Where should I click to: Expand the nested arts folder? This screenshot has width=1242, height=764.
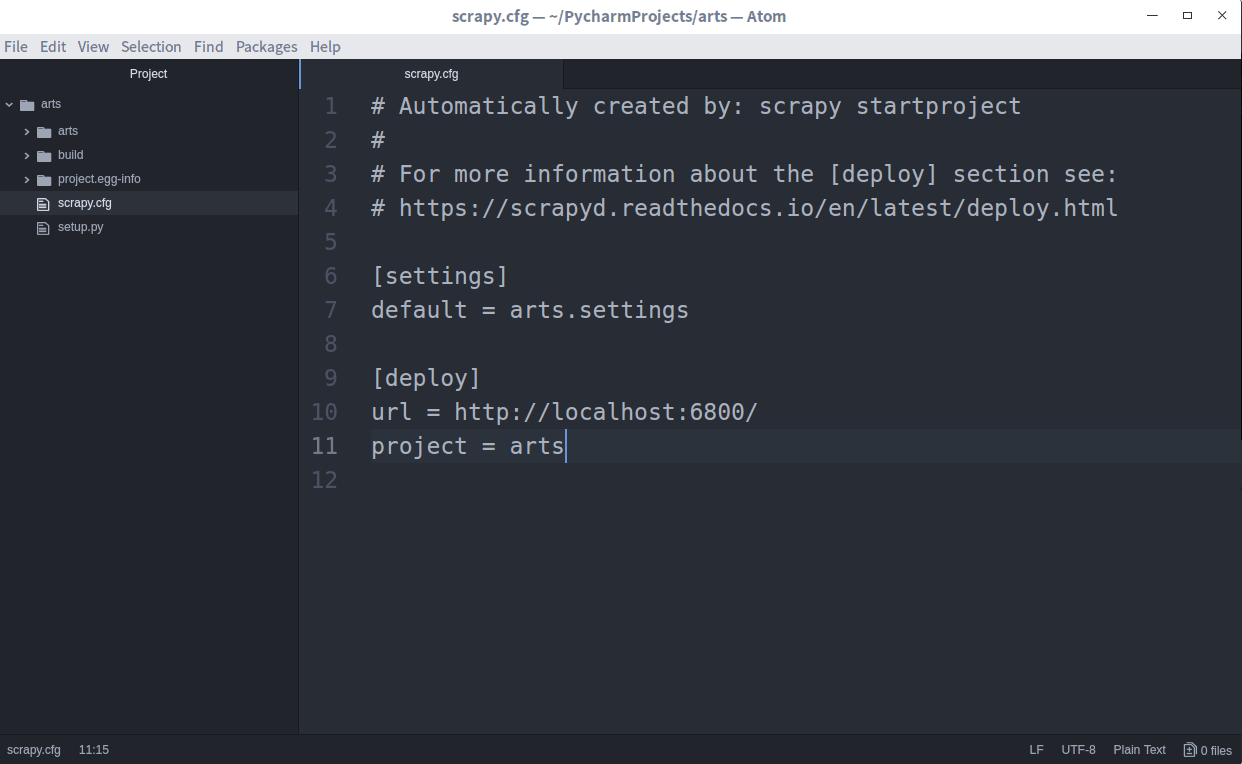(26, 131)
